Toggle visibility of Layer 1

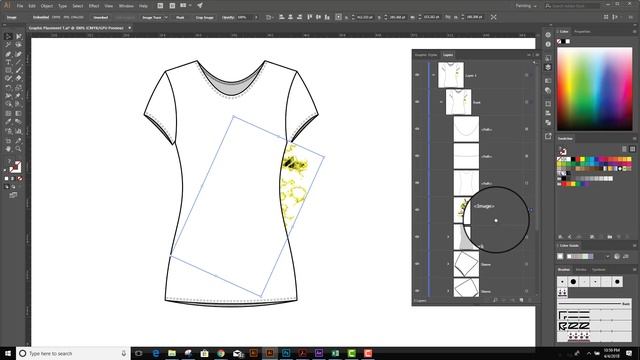tap(417, 75)
